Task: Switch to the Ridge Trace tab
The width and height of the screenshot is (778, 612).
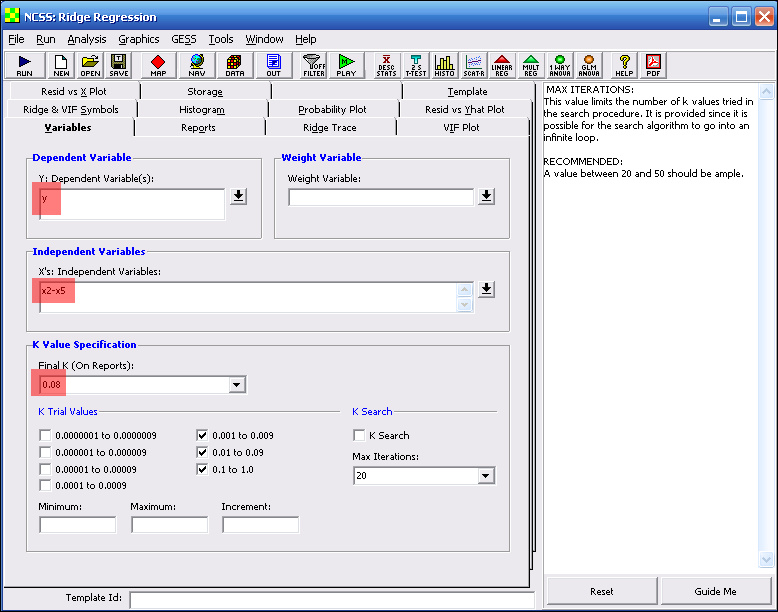Action: pos(330,128)
